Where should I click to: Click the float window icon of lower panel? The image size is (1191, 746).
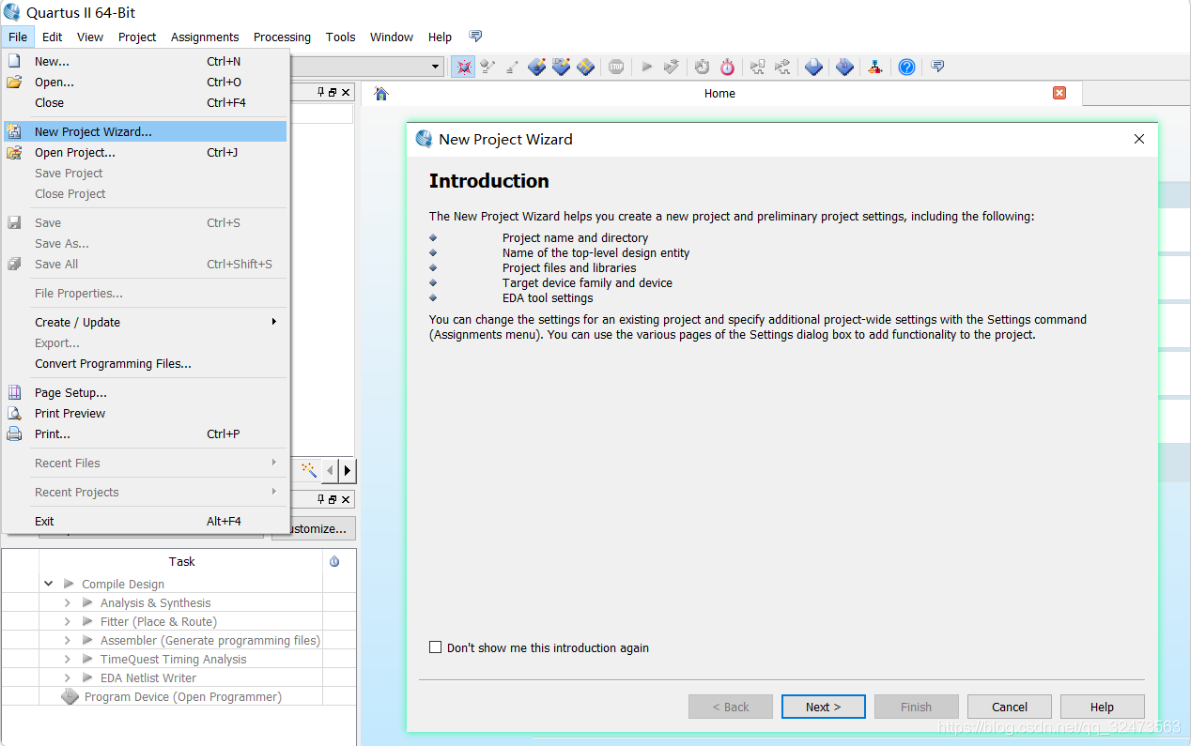pos(333,499)
